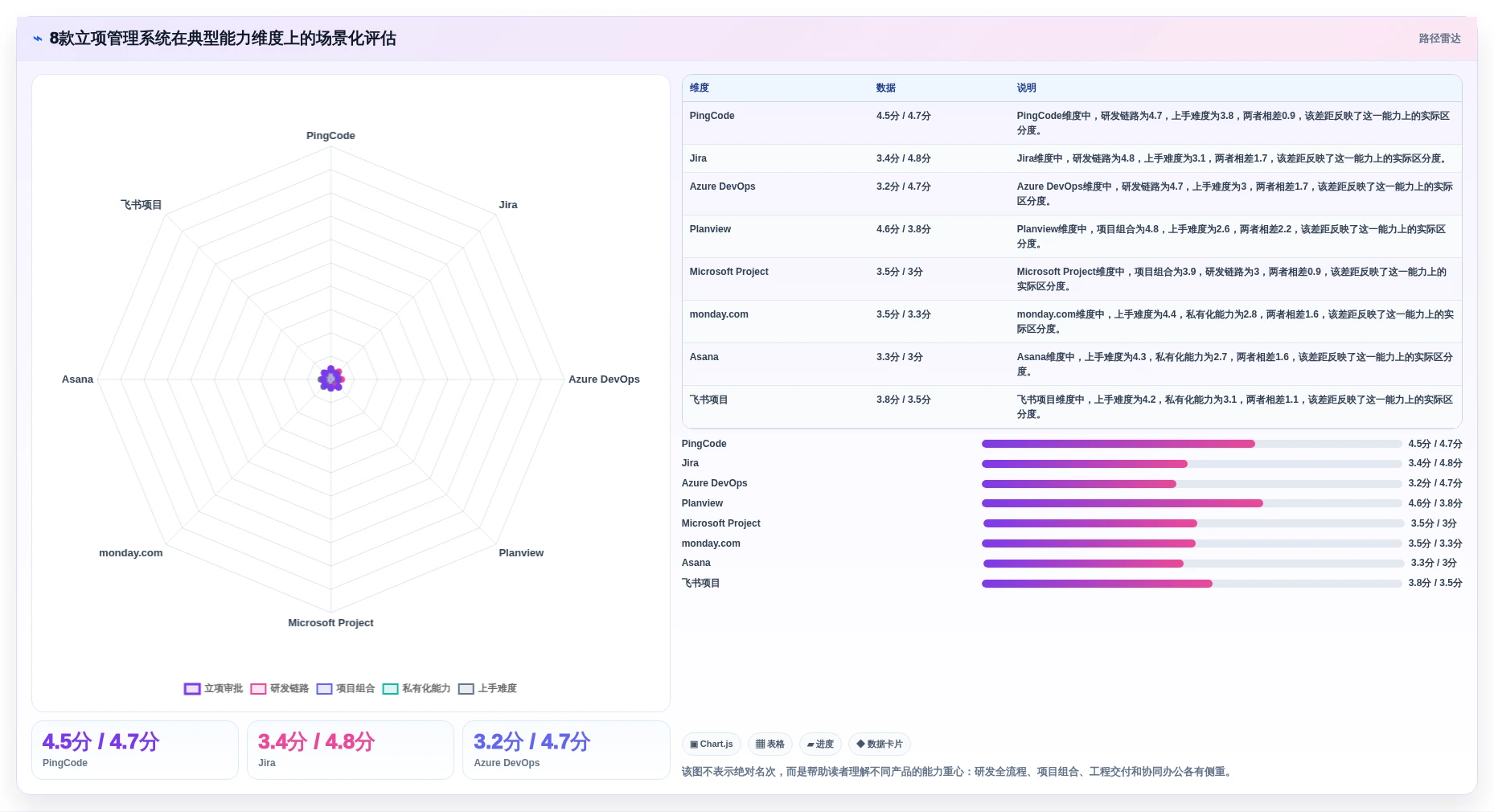Select the Jira progress bar
1494x812 pixels.
coord(1192,464)
